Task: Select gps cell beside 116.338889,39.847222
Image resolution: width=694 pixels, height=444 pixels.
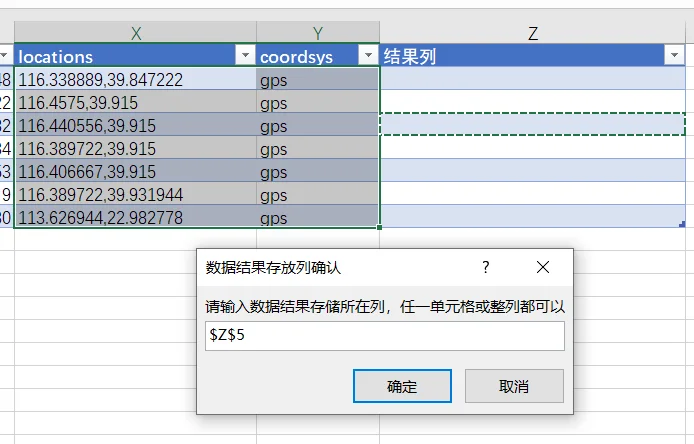Action: pos(318,78)
